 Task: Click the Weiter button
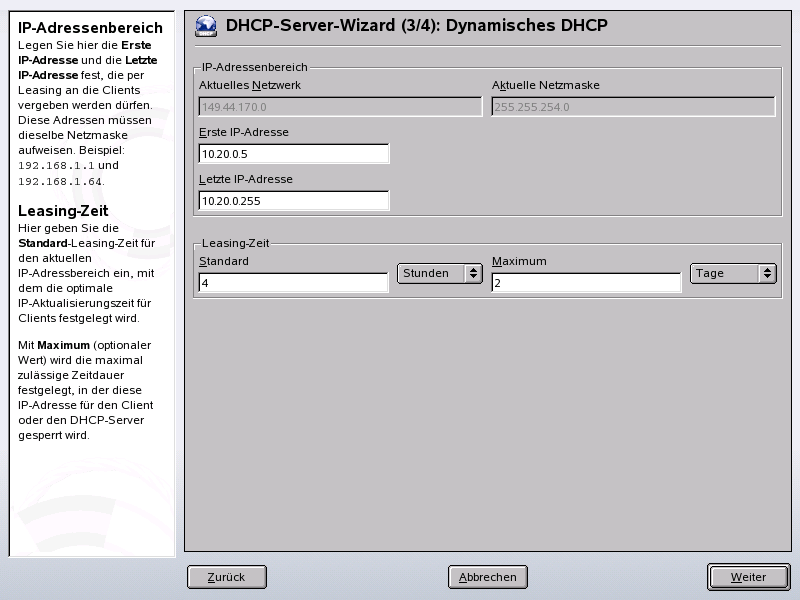747,577
